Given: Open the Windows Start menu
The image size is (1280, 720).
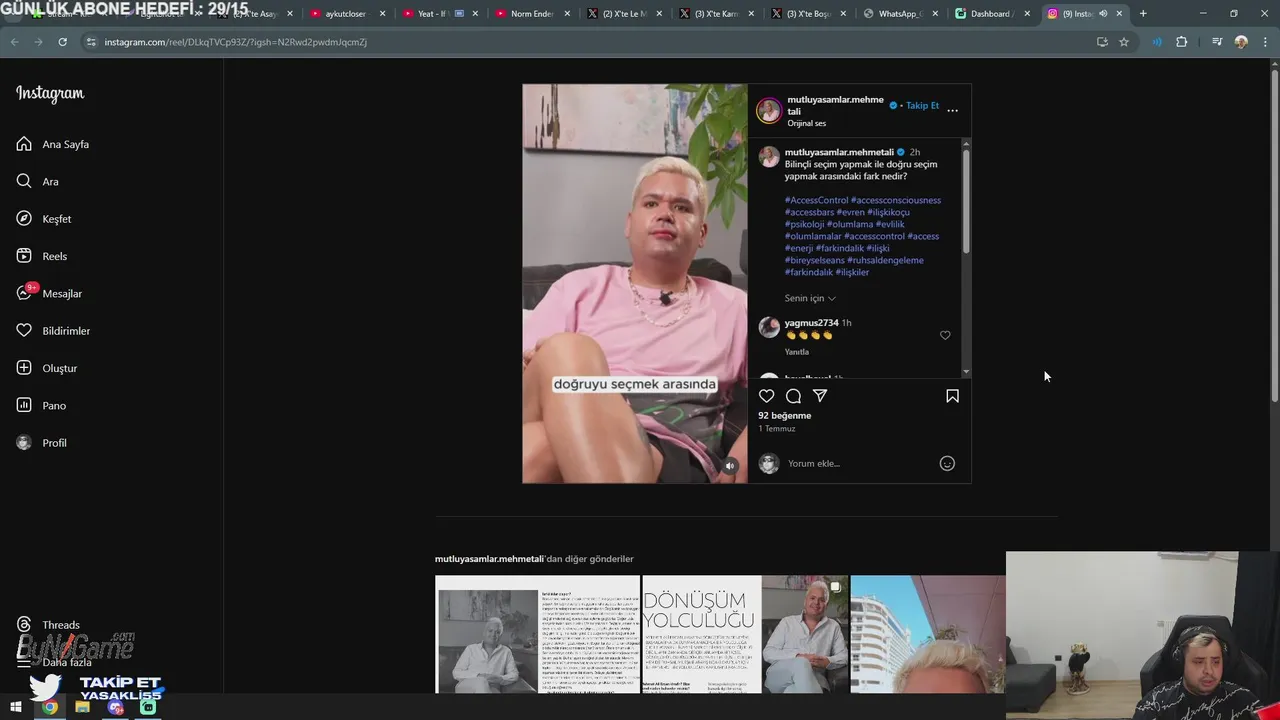Looking at the screenshot, I should click(x=16, y=707).
